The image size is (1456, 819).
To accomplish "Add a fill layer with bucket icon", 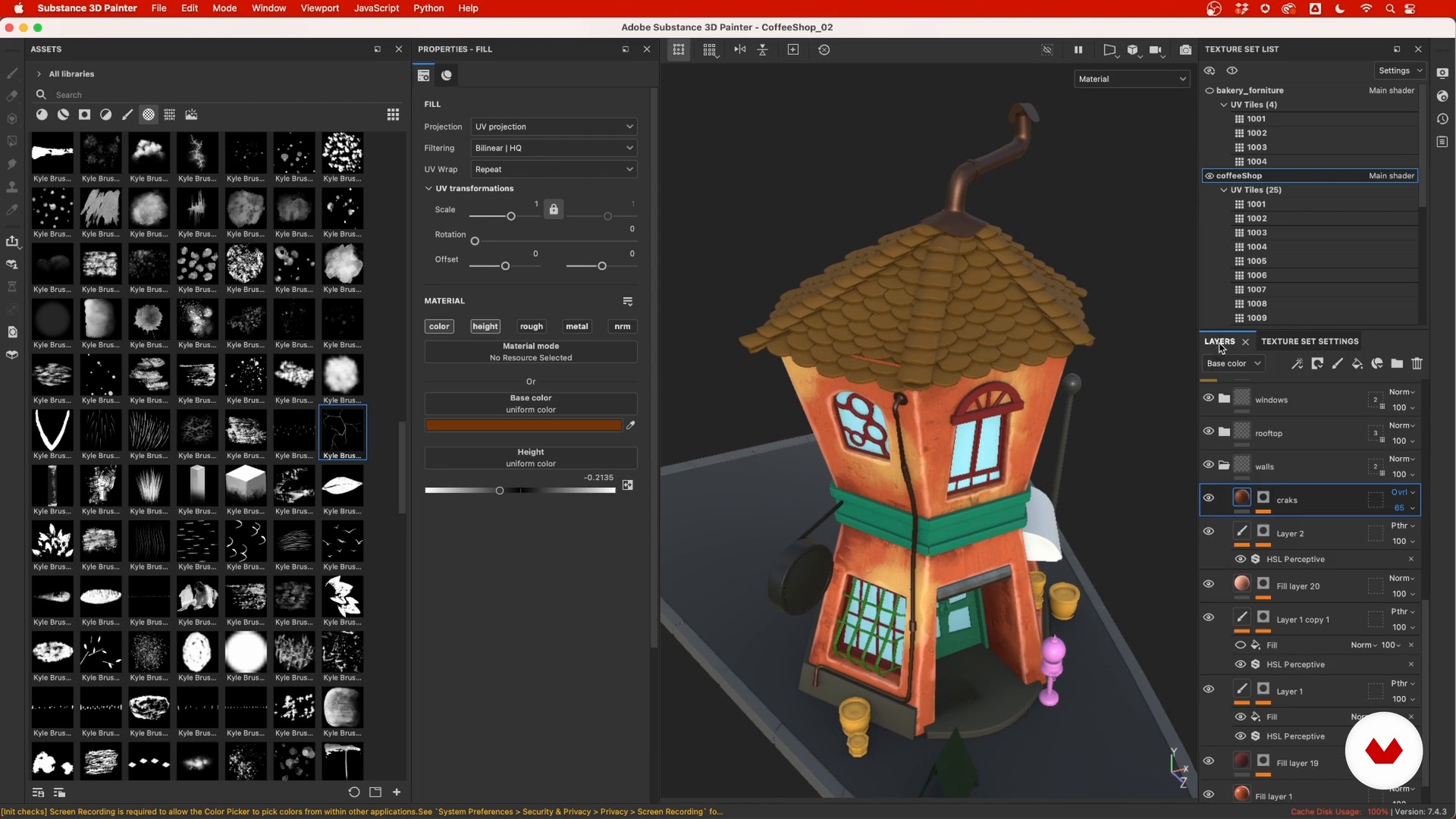I will tap(1357, 364).
